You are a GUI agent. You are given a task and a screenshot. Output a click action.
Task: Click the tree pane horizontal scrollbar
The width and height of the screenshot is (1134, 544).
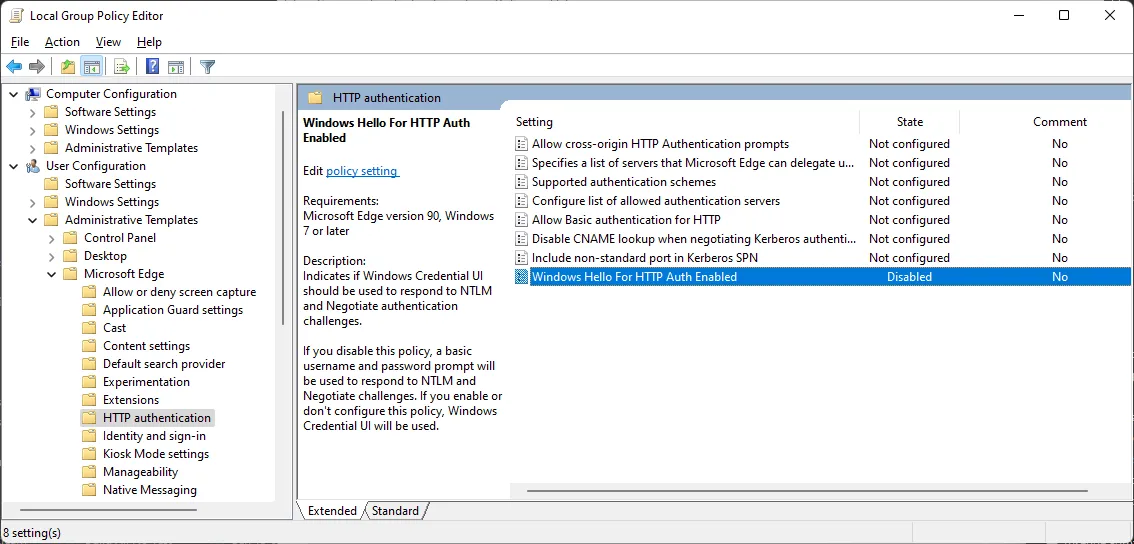[106, 510]
